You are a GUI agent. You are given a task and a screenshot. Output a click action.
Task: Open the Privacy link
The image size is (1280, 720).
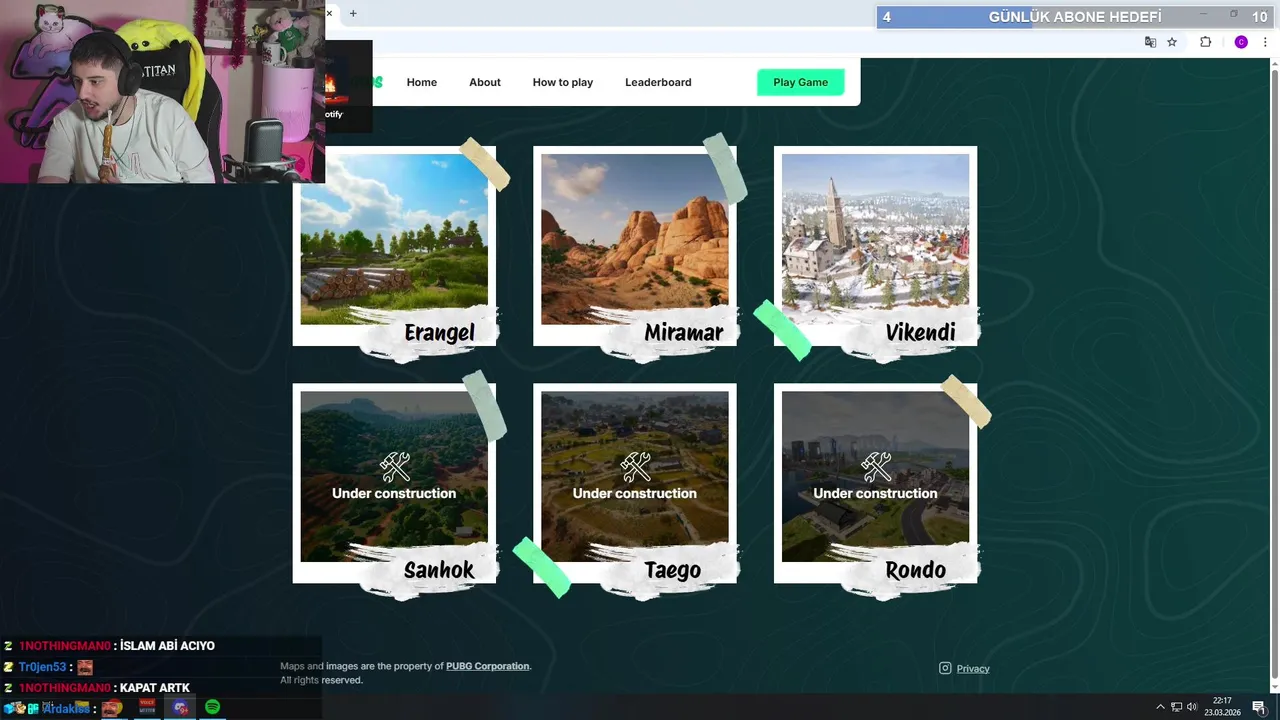point(973,669)
